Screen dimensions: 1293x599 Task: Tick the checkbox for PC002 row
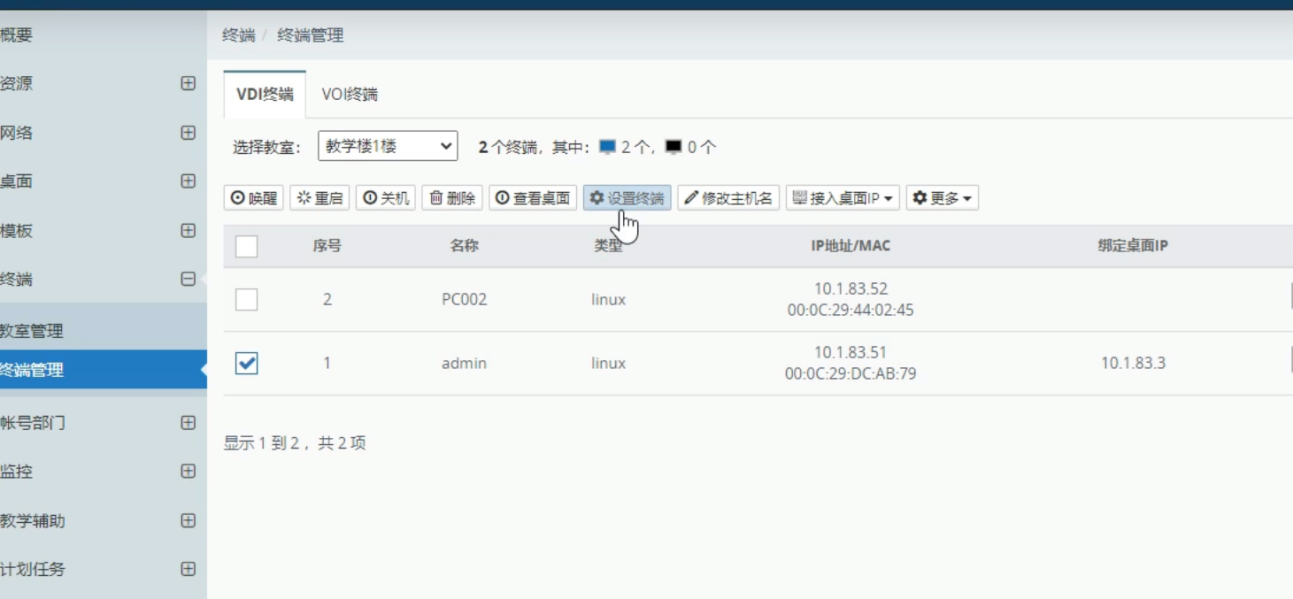247,299
